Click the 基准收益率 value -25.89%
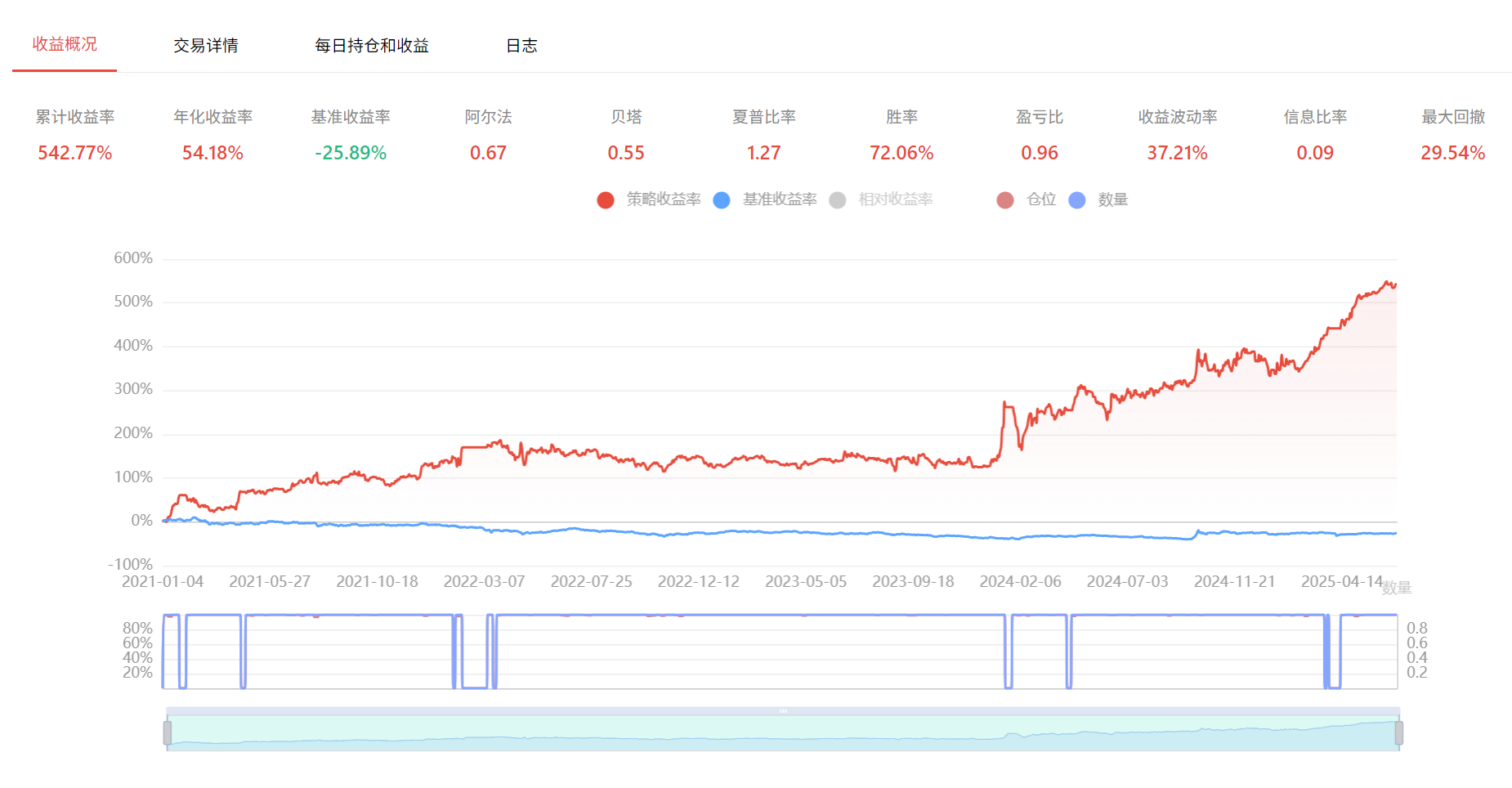This screenshot has height=788, width=1512. pos(350,153)
